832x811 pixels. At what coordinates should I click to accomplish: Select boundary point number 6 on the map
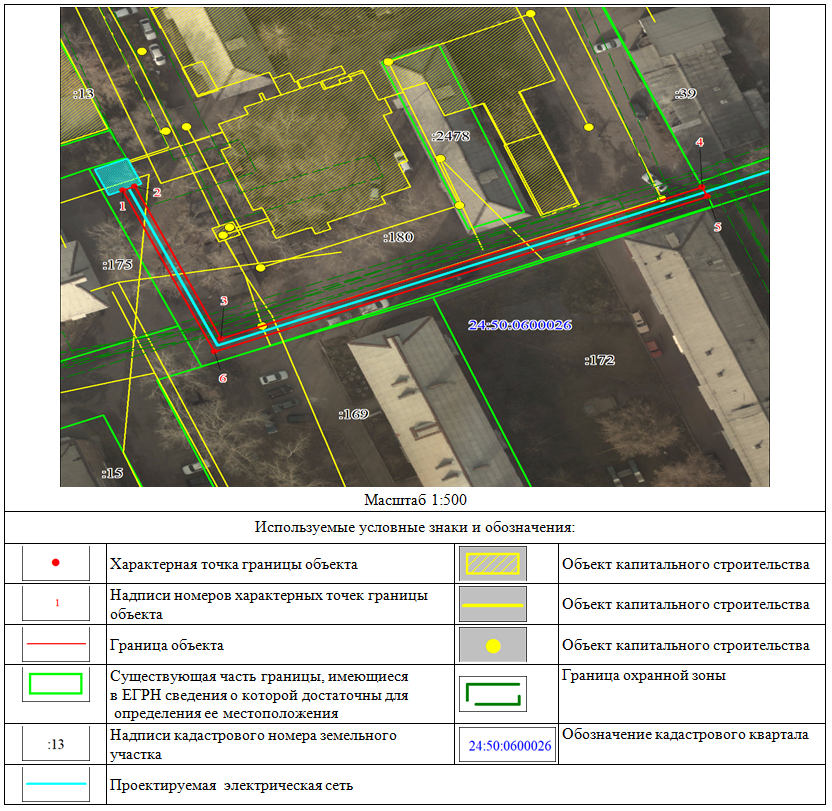point(222,378)
